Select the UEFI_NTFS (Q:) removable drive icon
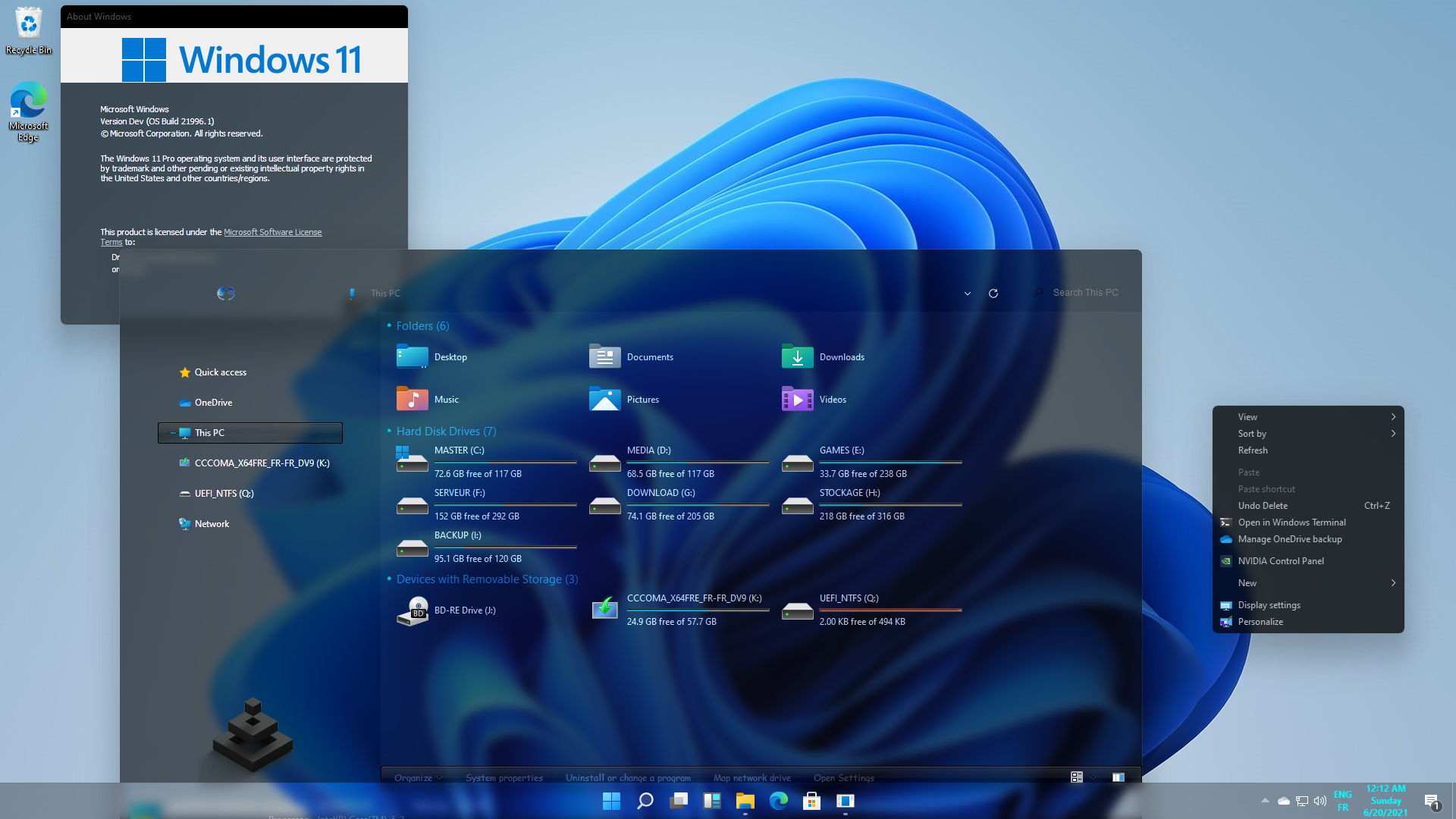The width and height of the screenshot is (1456, 819). tap(797, 610)
